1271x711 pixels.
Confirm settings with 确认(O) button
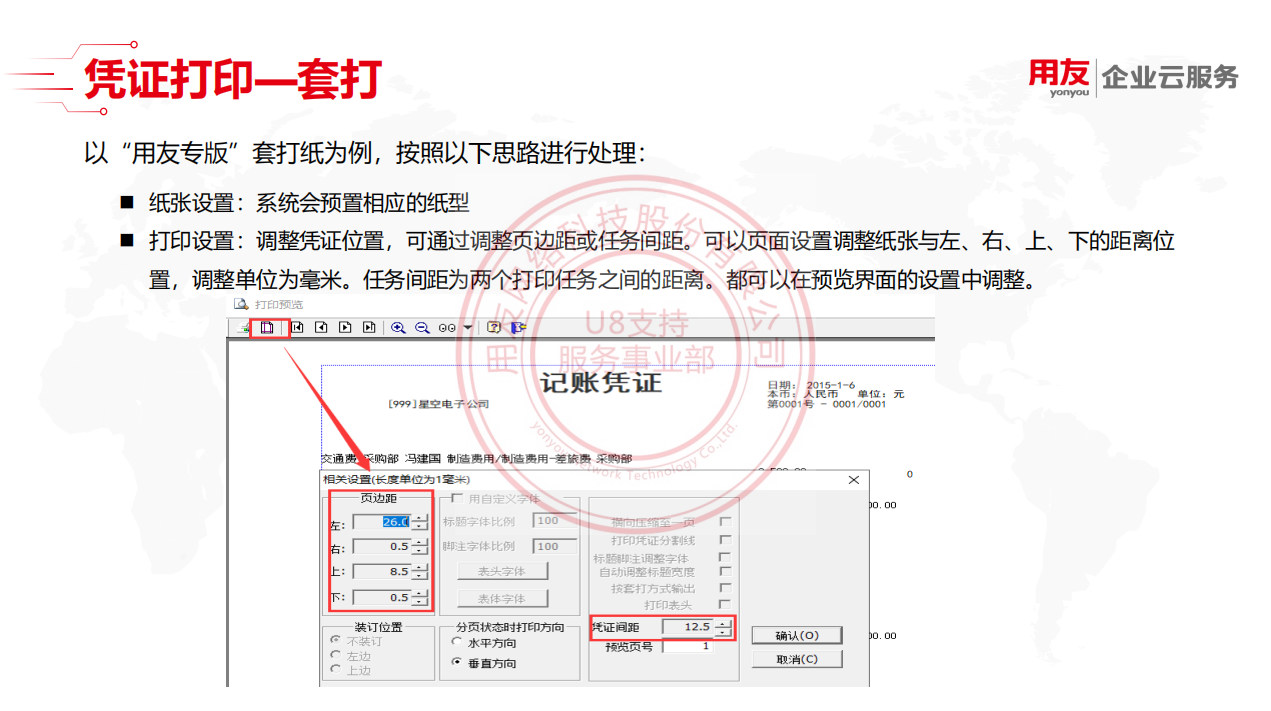pyautogui.click(x=796, y=635)
